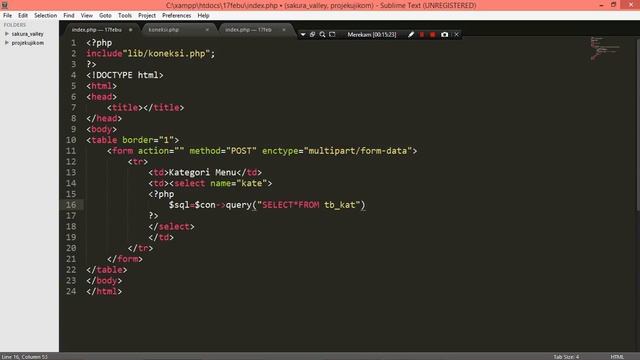The width and height of the screenshot is (640, 360).
Task: Click the include "lib/koneksi.php" line
Action: (x=151, y=53)
